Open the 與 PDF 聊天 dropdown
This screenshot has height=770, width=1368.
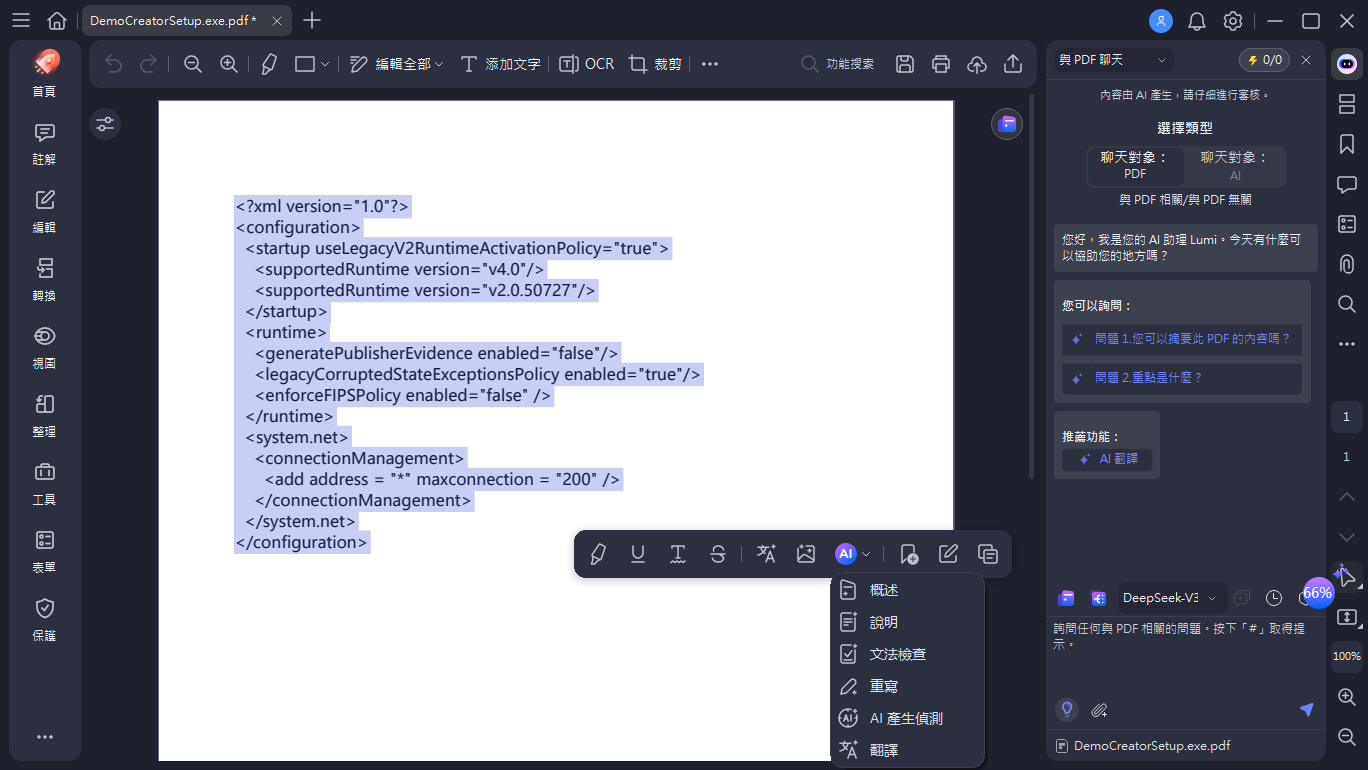(1112, 60)
